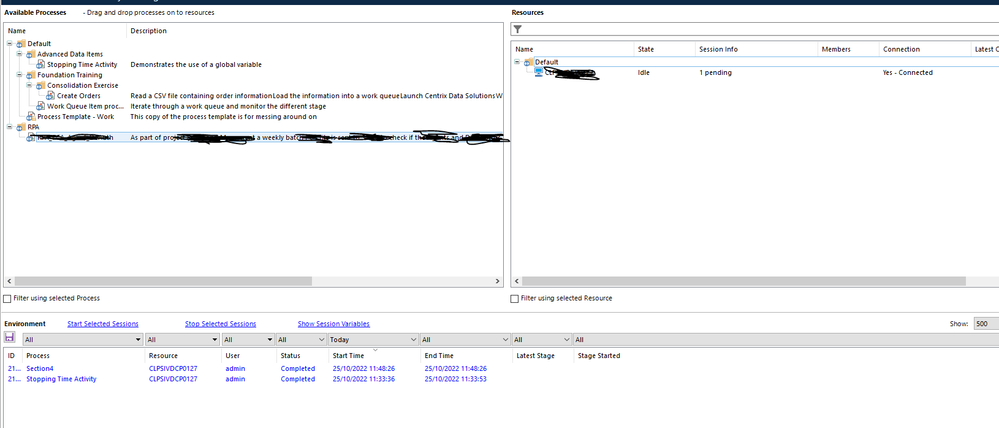Sort sessions by the Process column header
999x428 pixels.
(x=38, y=355)
